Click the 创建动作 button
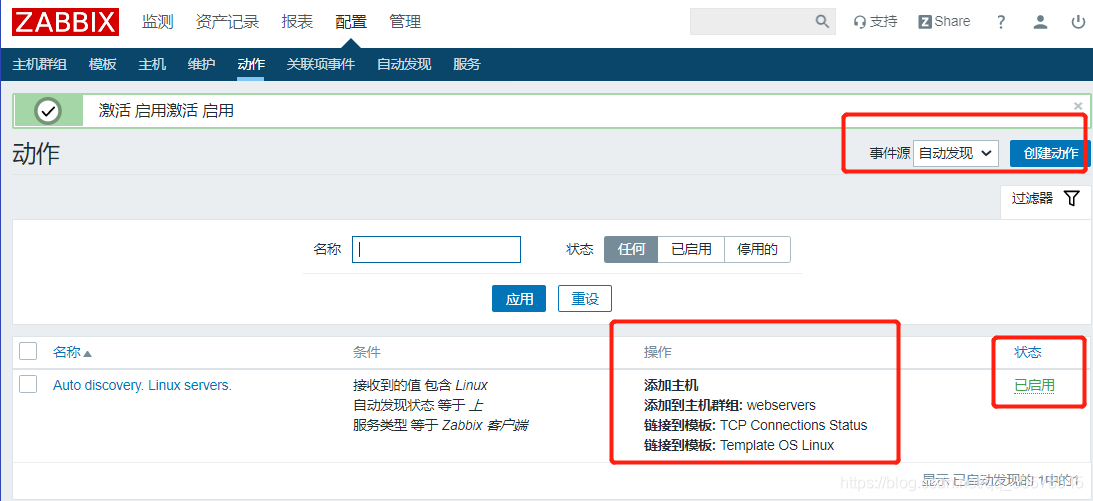The image size is (1093, 501). click(x=1050, y=153)
